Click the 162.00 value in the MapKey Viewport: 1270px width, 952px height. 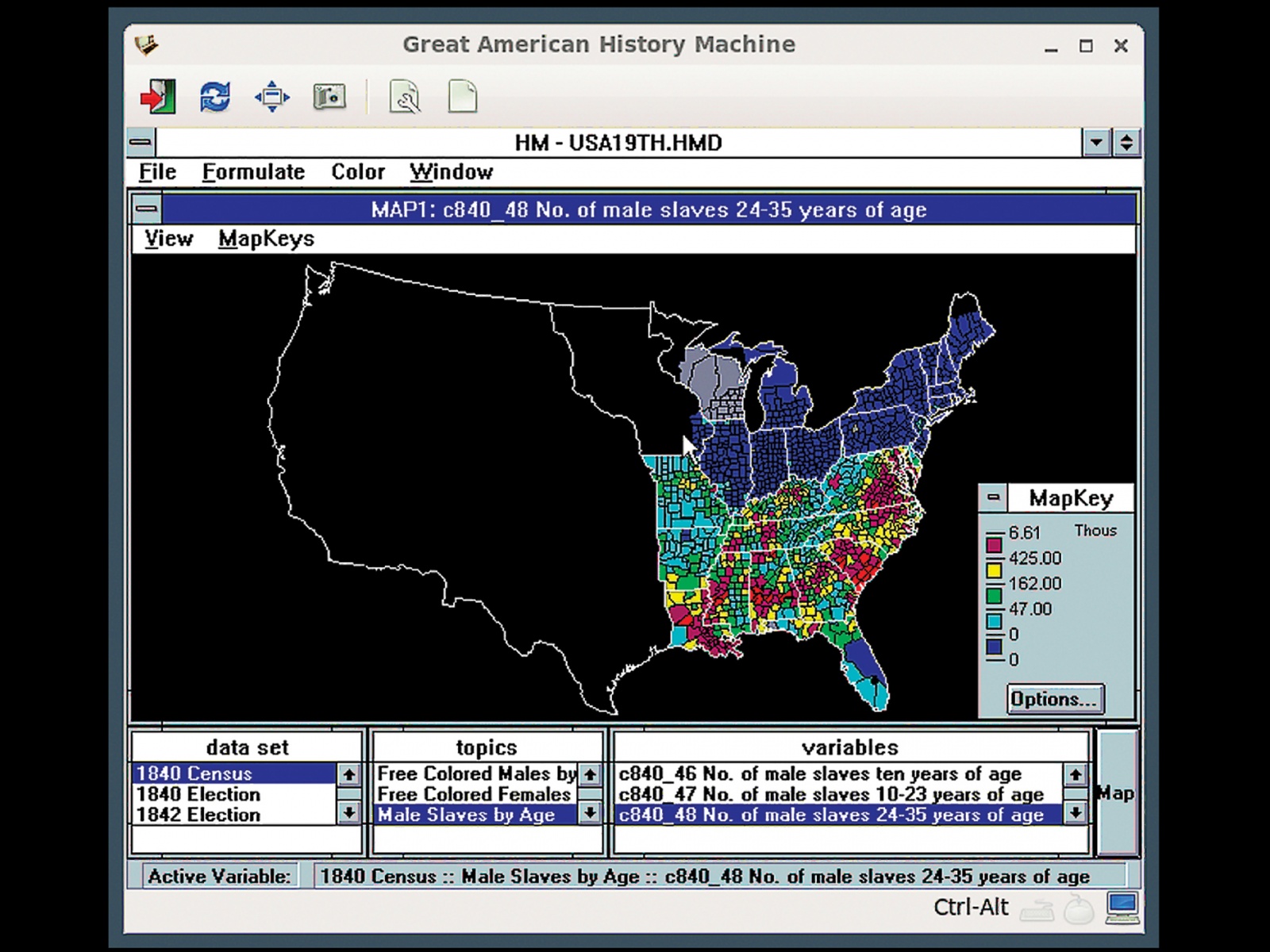coord(1035,584)
